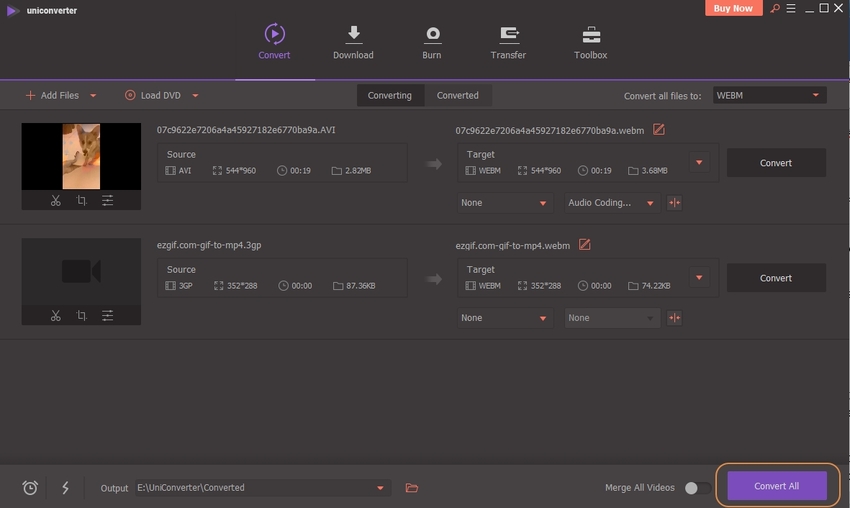Go to the Download section
Image resolution: width=850 pixels, height=508 pixels.
pyautogui.click(x=353, y=42)
